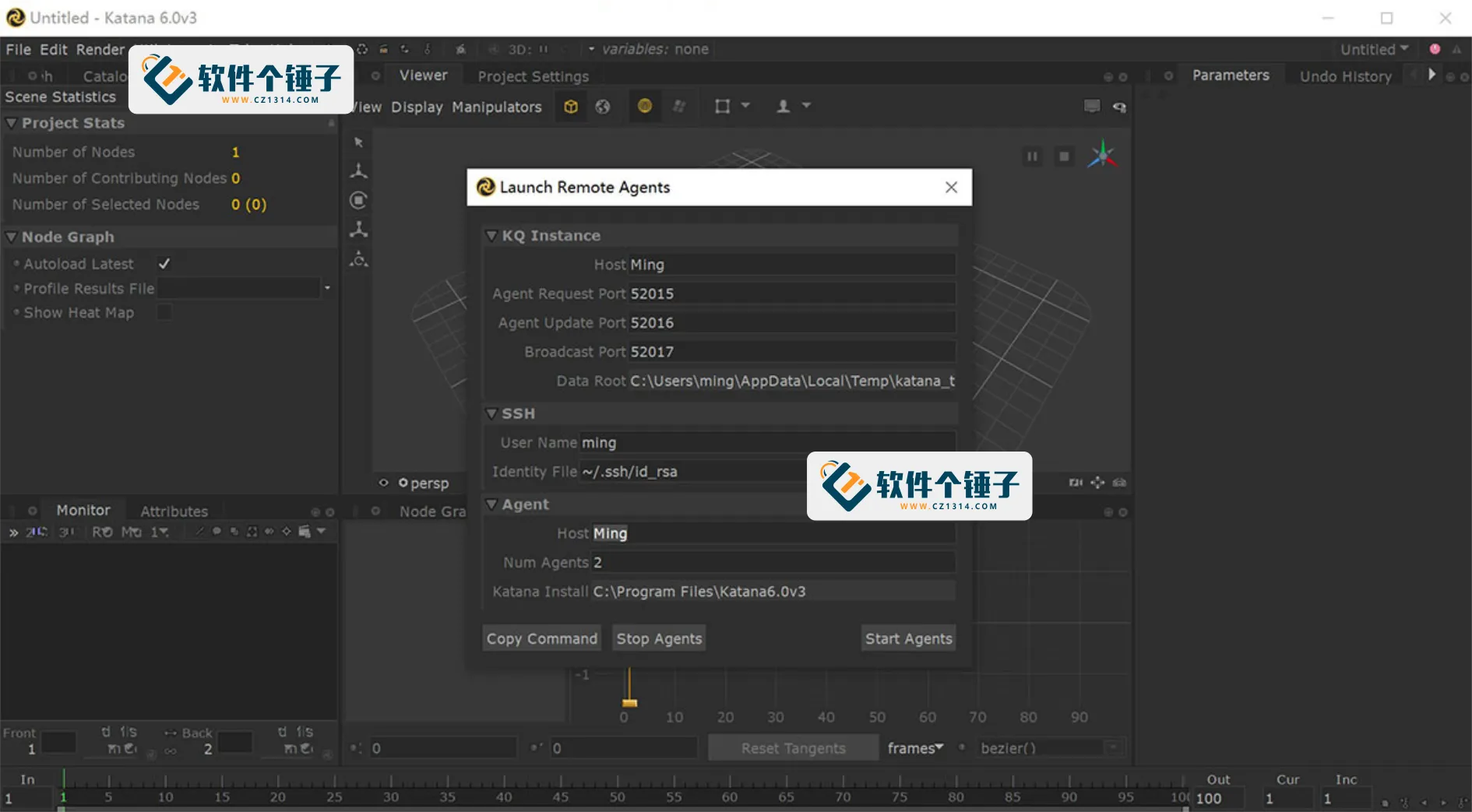Click the monitor icon at Viewer right
Screen dimensions: 1472x812
1092,106
